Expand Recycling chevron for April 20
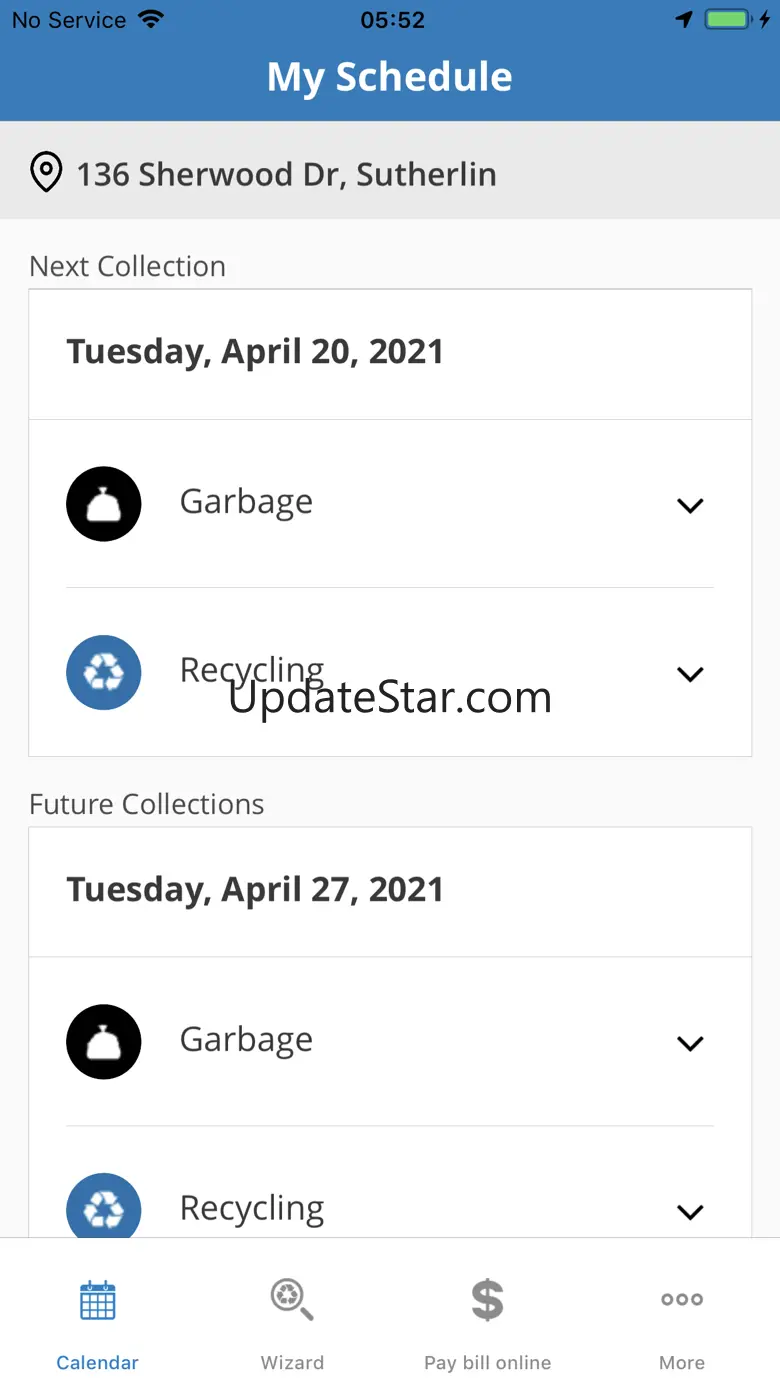Viewport: 780px width, 1387px height. (x=690, y=674)
